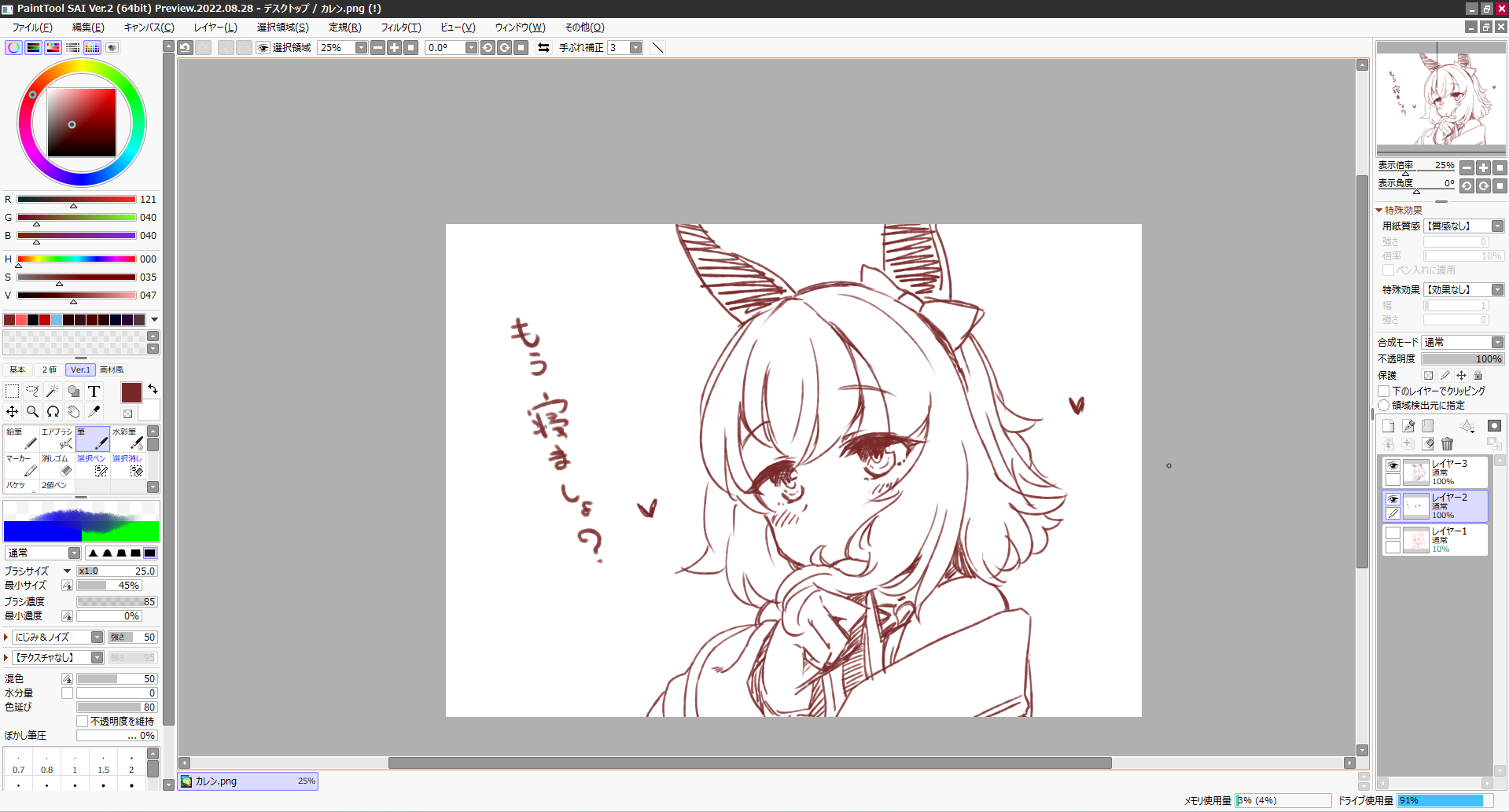Click the flip canvas horizontally icon
The width and height of the screenshot is (1509, 812).
(x=543, y=48)
